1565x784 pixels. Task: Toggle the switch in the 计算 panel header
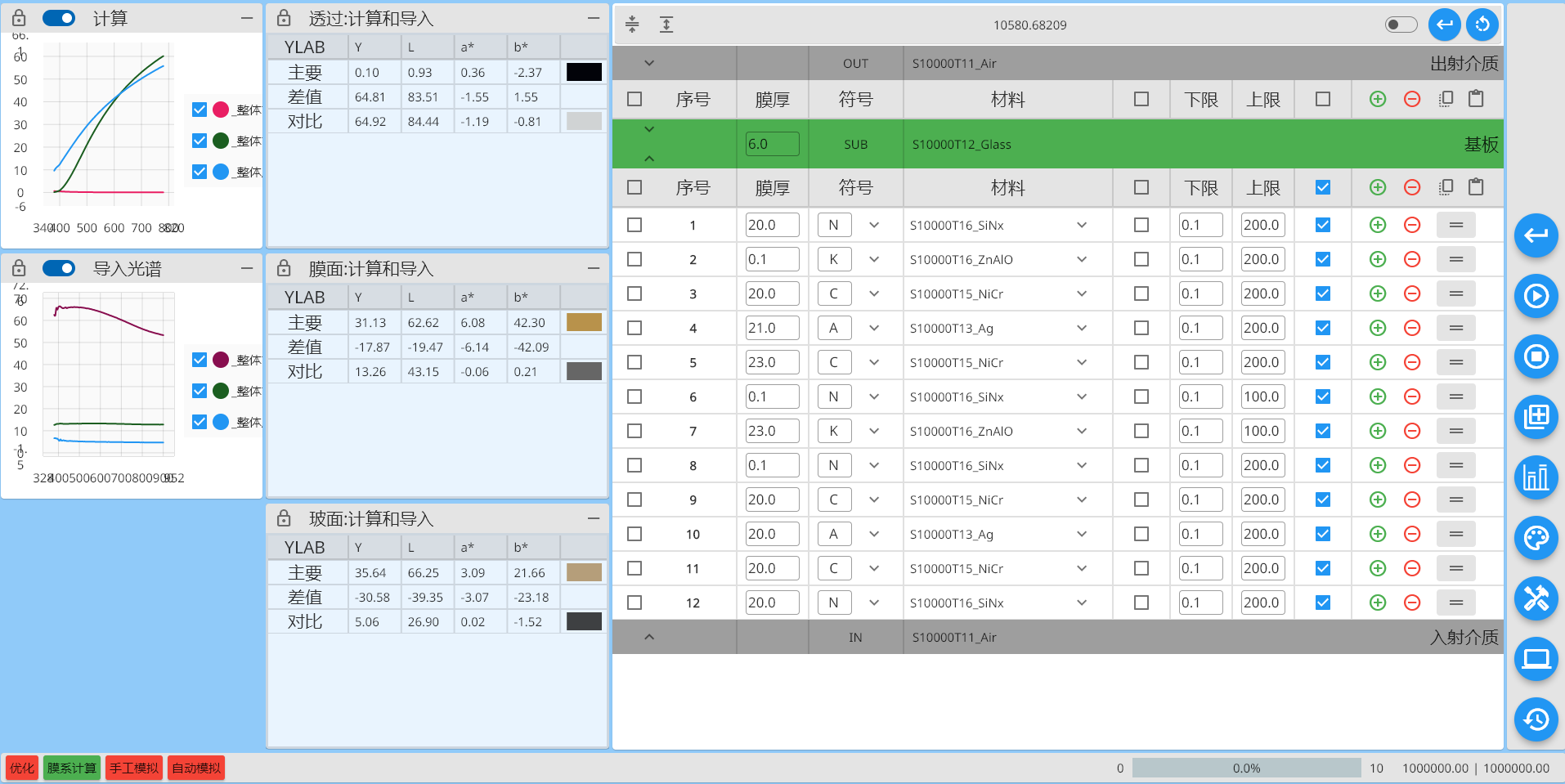(58, 17)
